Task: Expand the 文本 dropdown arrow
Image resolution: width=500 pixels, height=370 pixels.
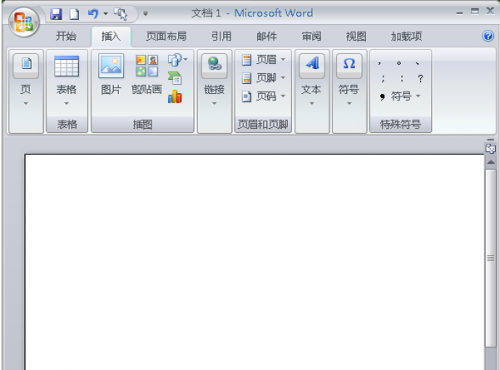Action: [x=312, y=104]
